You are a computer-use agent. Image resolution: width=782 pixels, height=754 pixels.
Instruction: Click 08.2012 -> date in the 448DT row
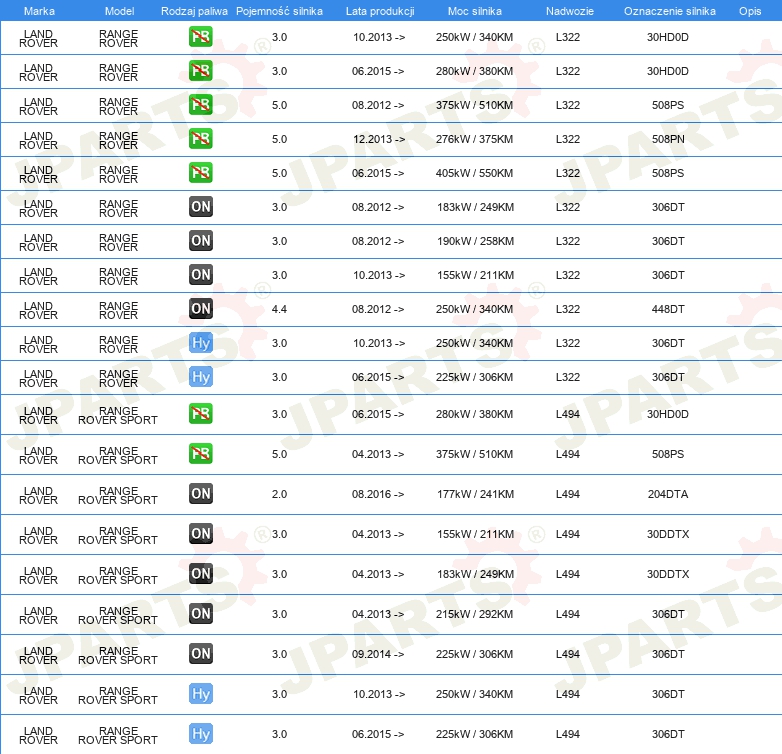pyautogui.click(x=378, y=309)
